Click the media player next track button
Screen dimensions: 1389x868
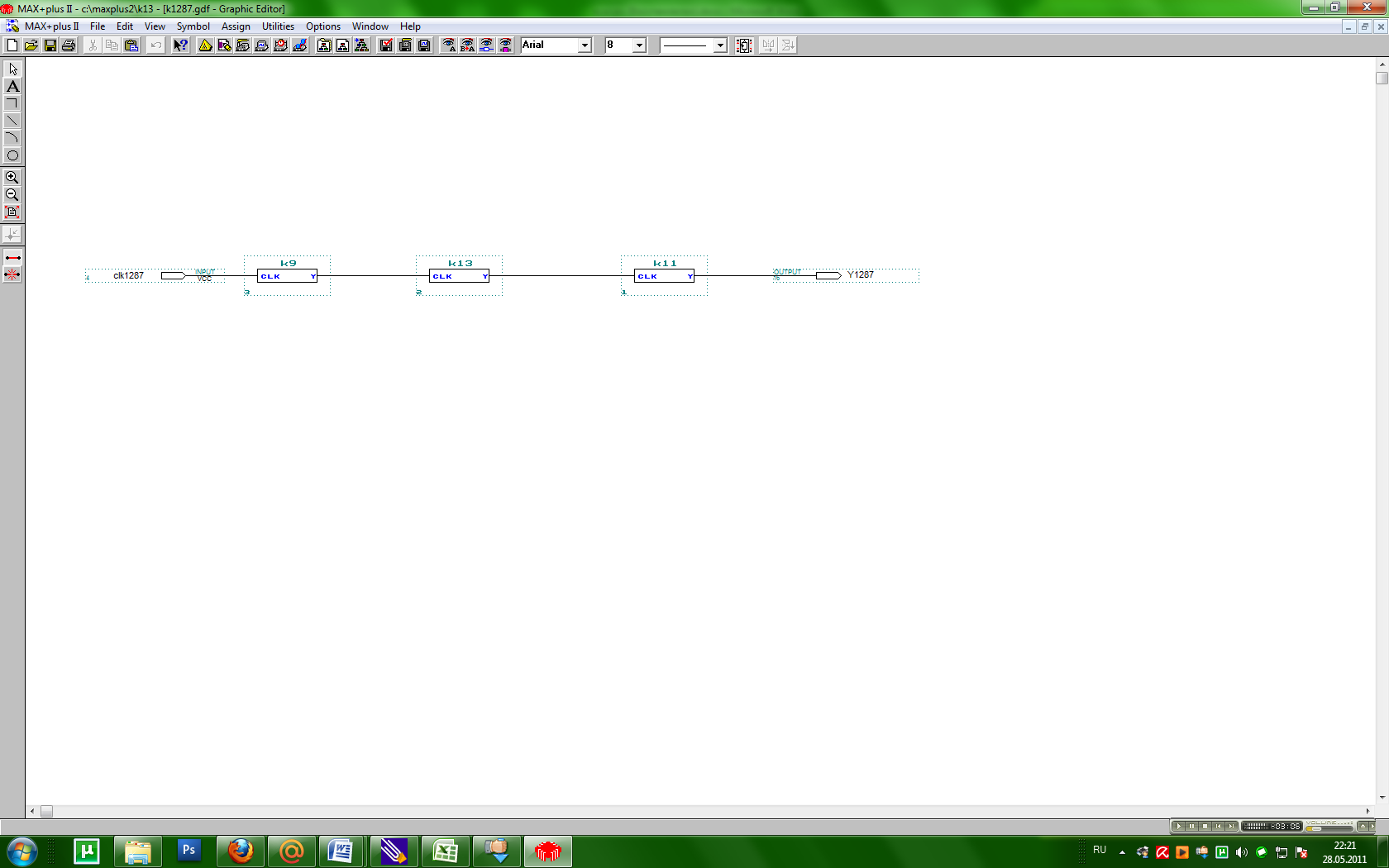pyautogui.click(x=1231, y=826)
